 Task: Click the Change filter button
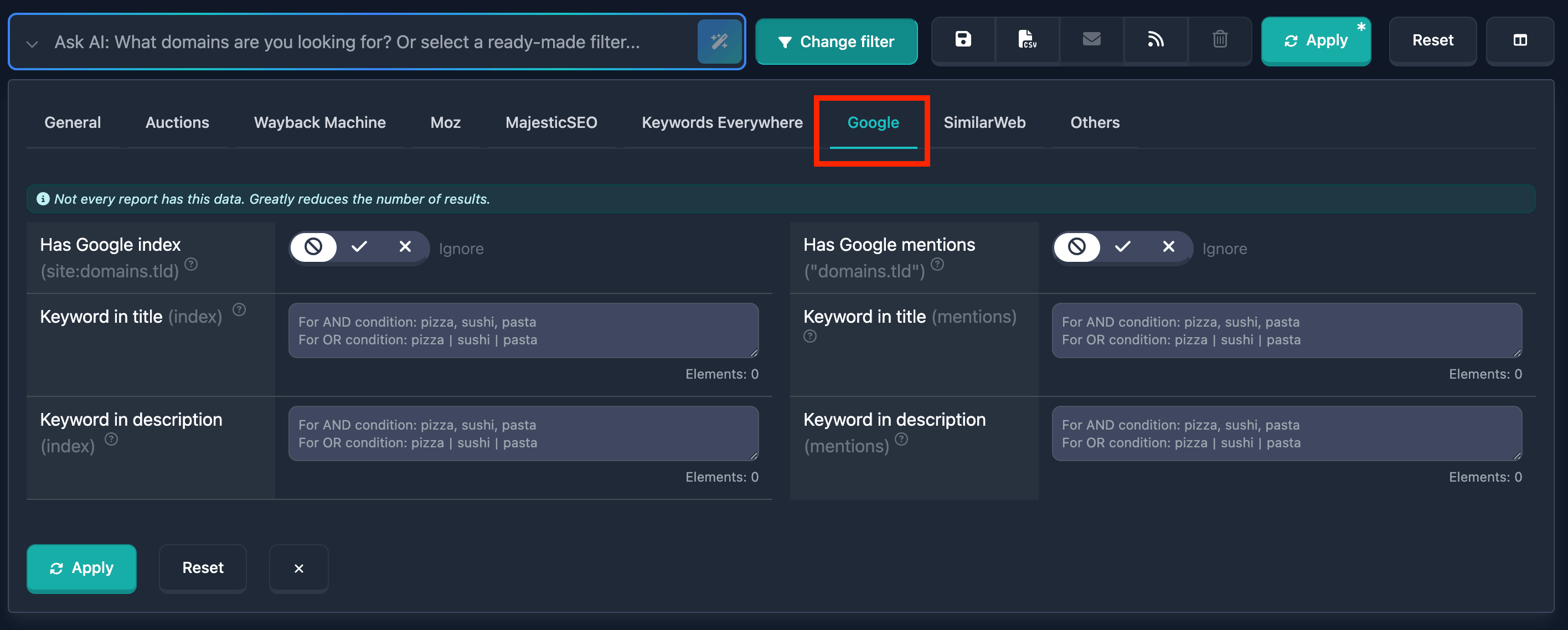[x=837, y=42]
